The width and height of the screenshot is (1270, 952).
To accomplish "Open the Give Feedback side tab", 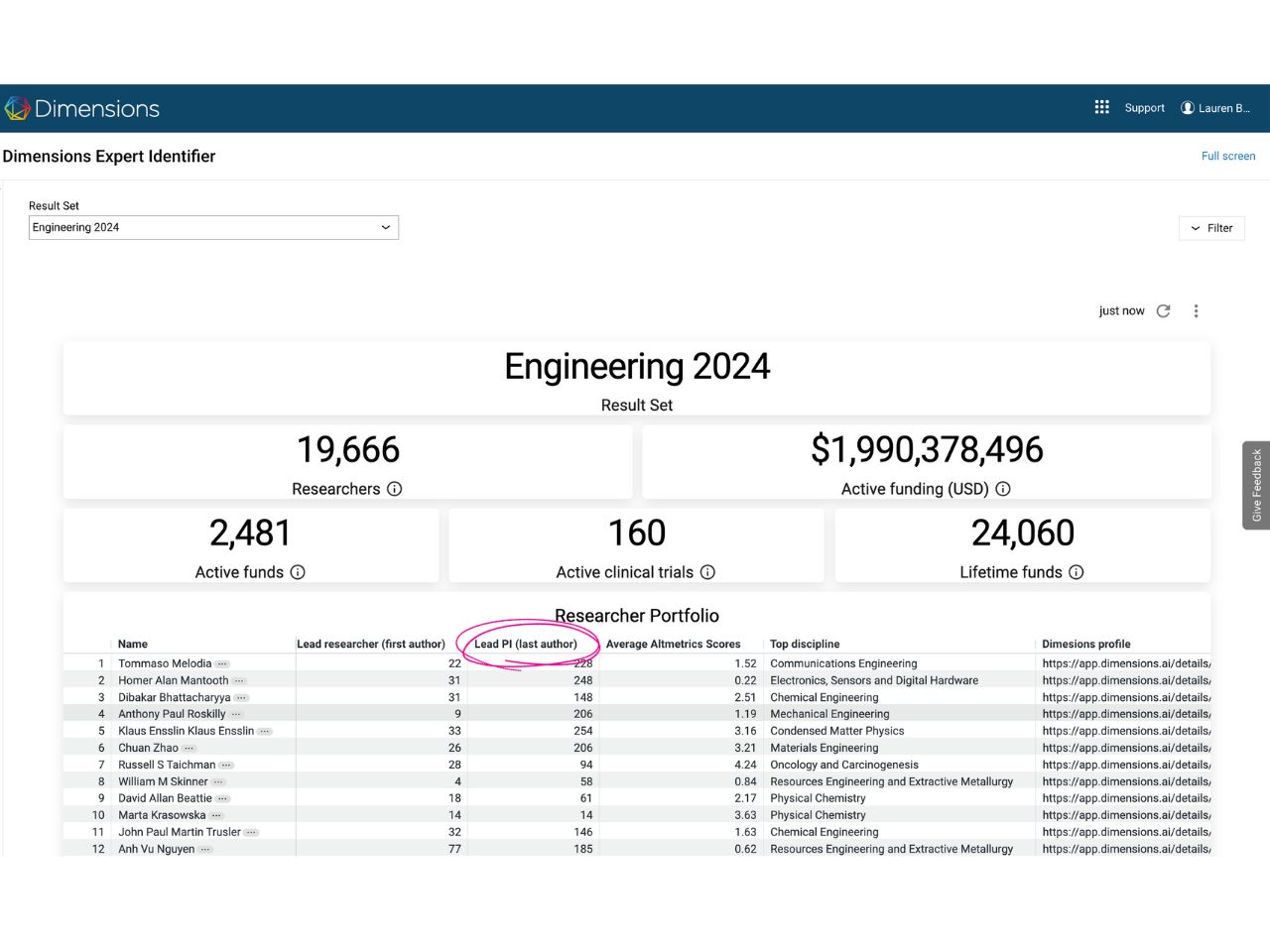I will [1256, 485].
